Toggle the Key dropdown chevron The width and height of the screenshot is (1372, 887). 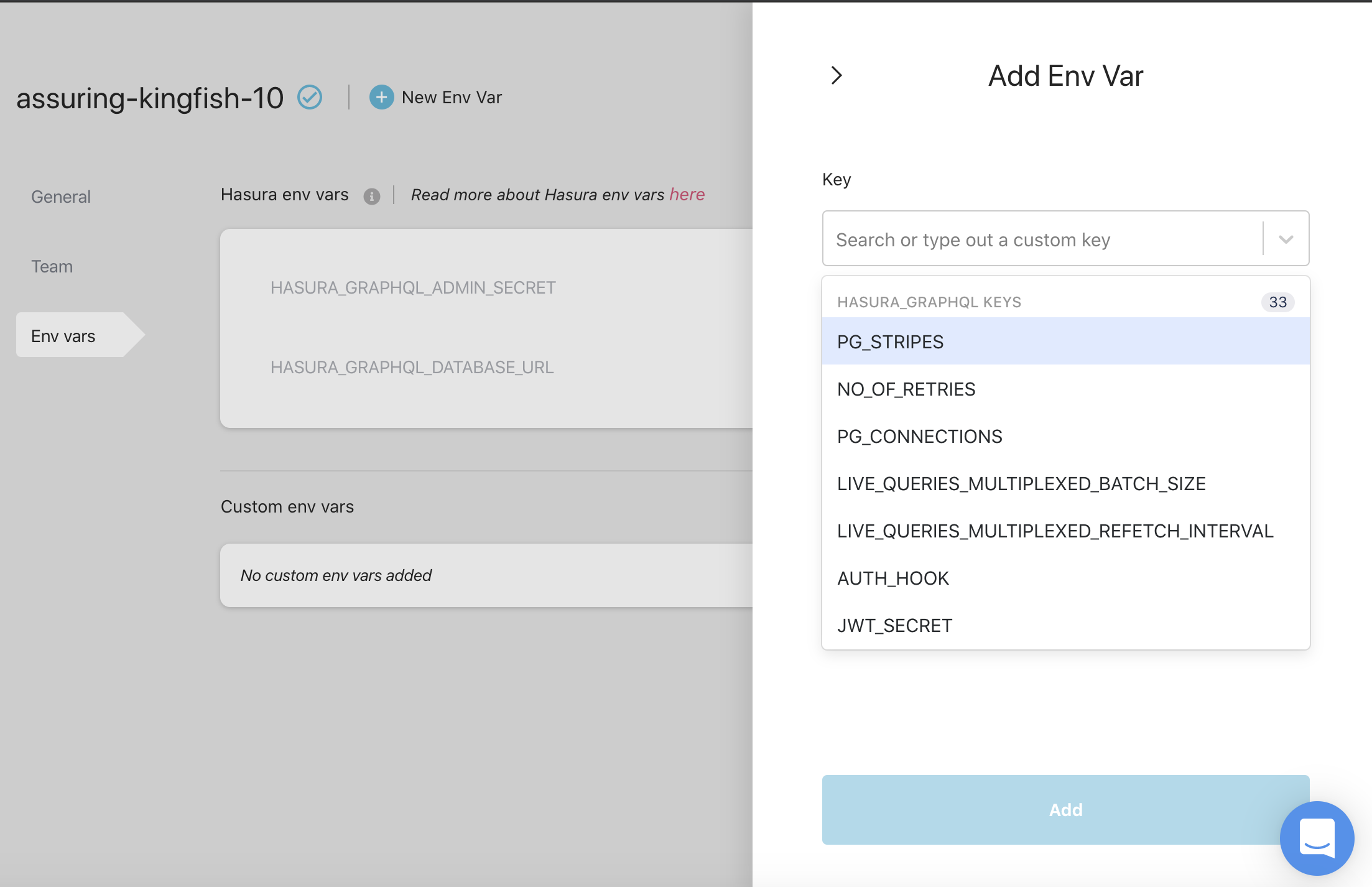1286,239
